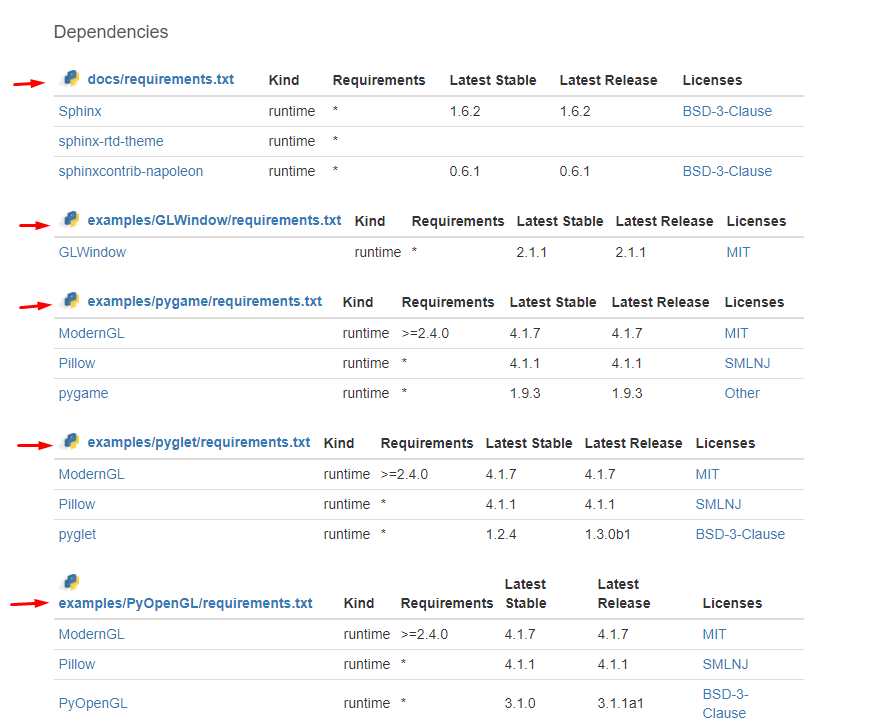This screenshot has height=718, width=877.
Task: Click Licenses header in PyOpenGL table
Action: pos(733,603)
